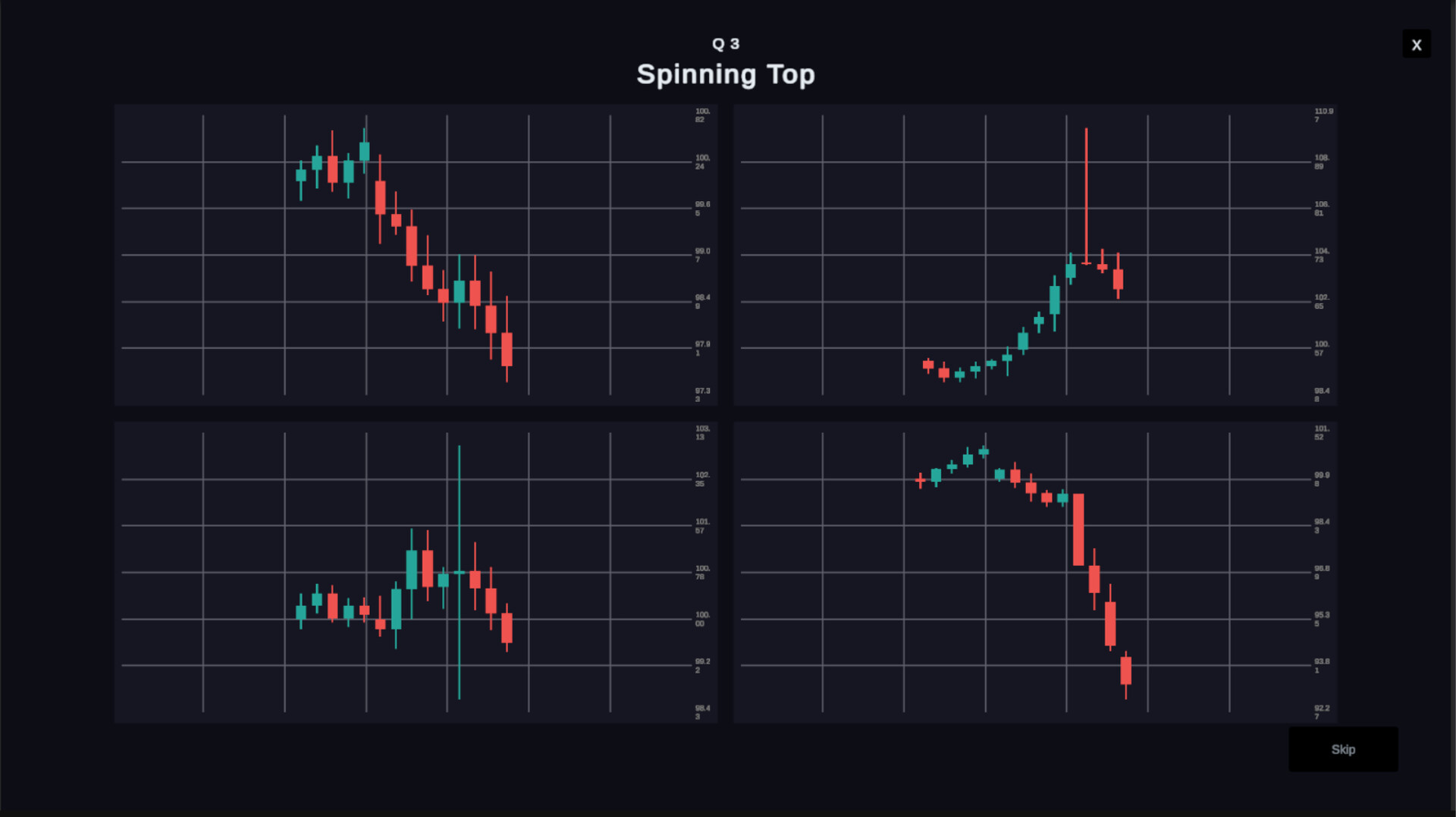Viewport: 1456px width, 817px height.
Task: Click the 103.13 price label on the bottom-left chart
Action: click(x=702, y=433)
